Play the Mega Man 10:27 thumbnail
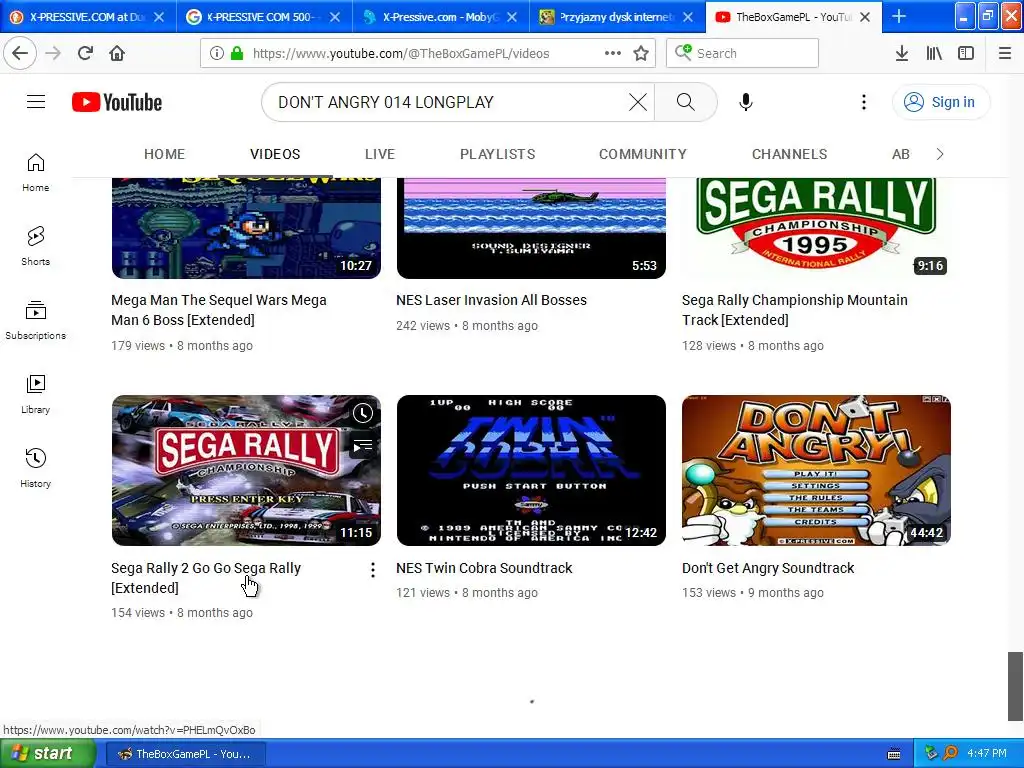This screenshot has height=768, width=1024. pos(246,228)
